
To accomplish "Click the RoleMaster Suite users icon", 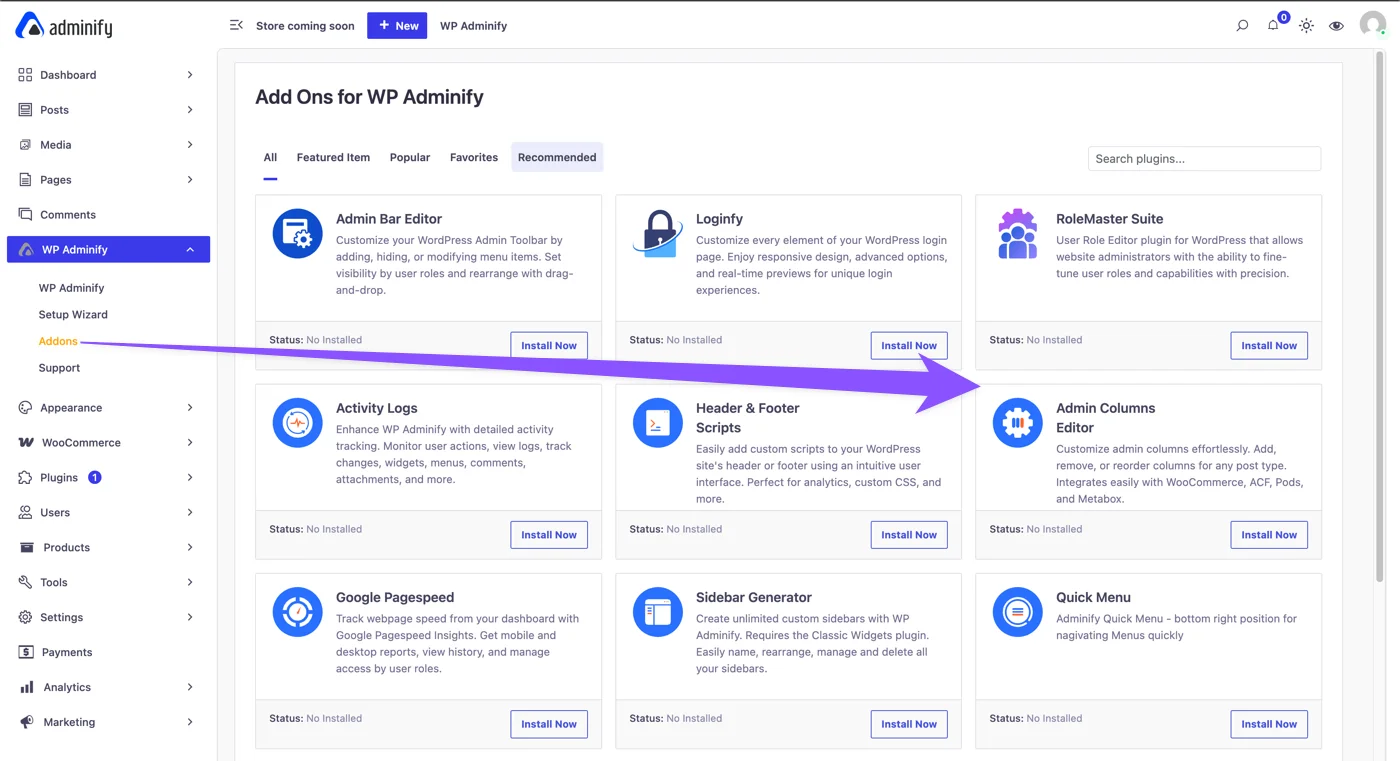I will pyautogui.click(x=1017, y=232).
